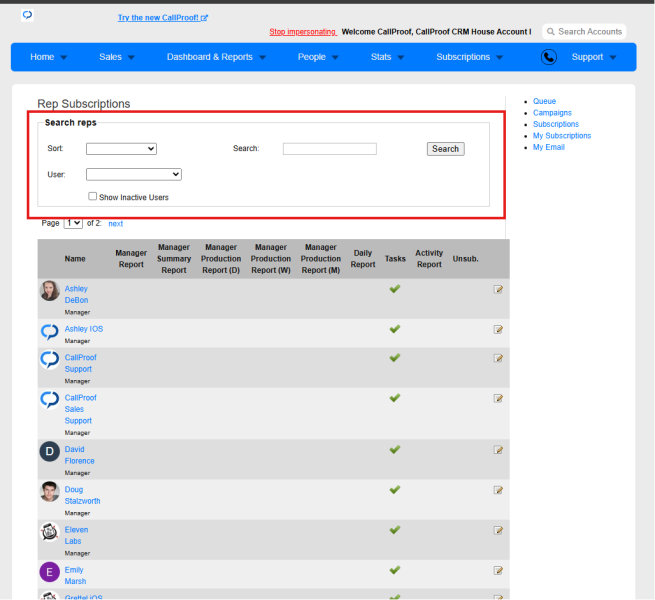The image size is (655, 600).
Task: Open the Queue sidebar link
Action: 544,101
